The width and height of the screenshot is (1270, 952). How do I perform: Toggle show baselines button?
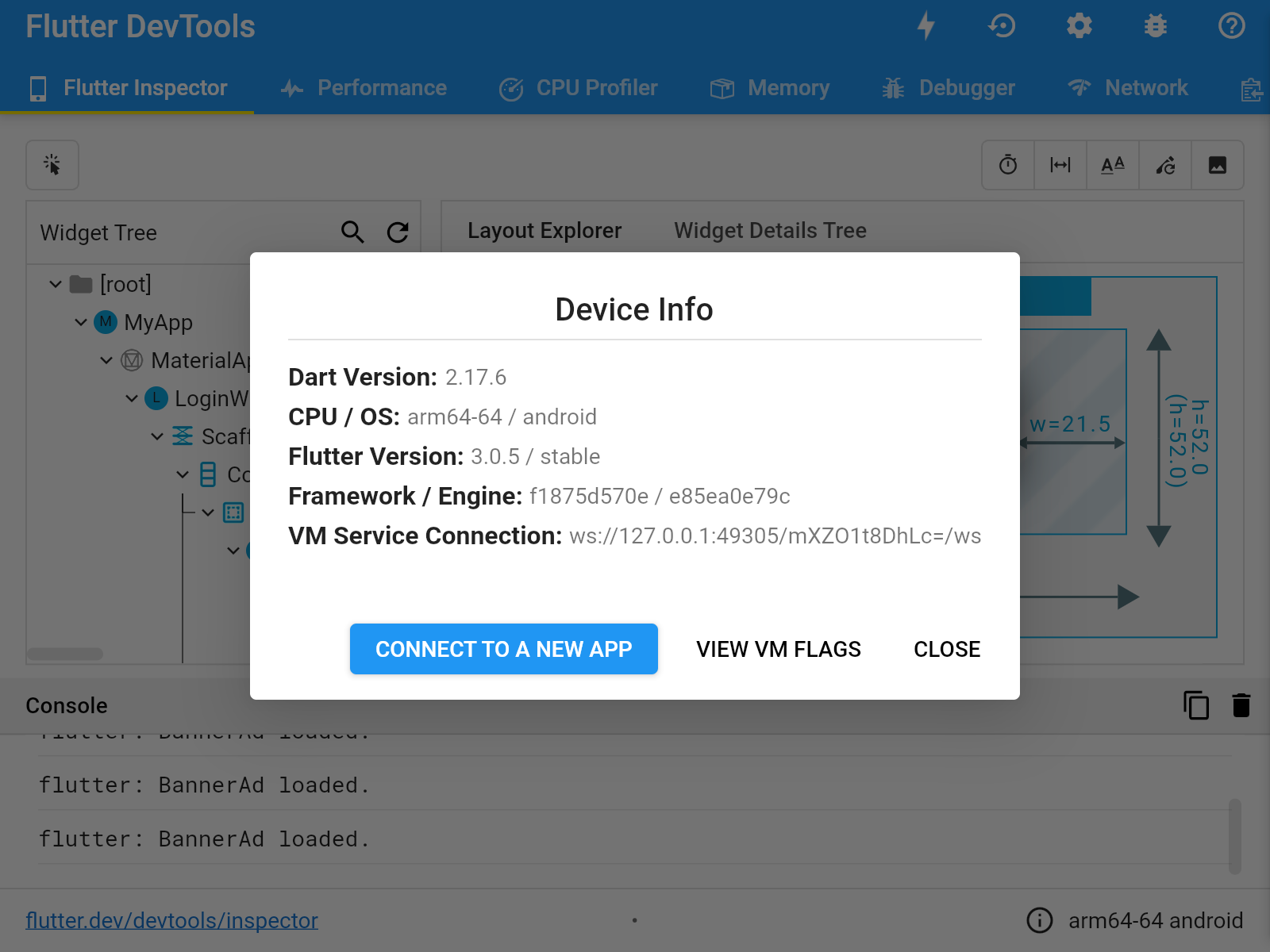click(x=1113, y=165)
